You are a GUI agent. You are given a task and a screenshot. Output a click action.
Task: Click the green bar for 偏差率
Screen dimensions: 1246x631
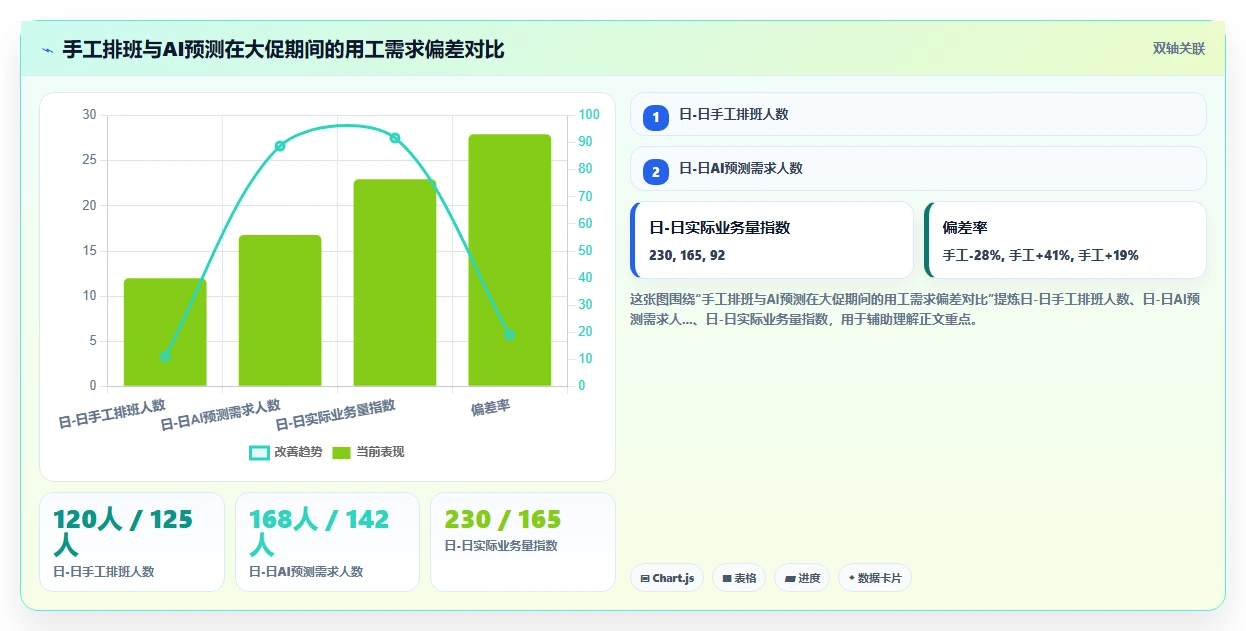[510, 260]
